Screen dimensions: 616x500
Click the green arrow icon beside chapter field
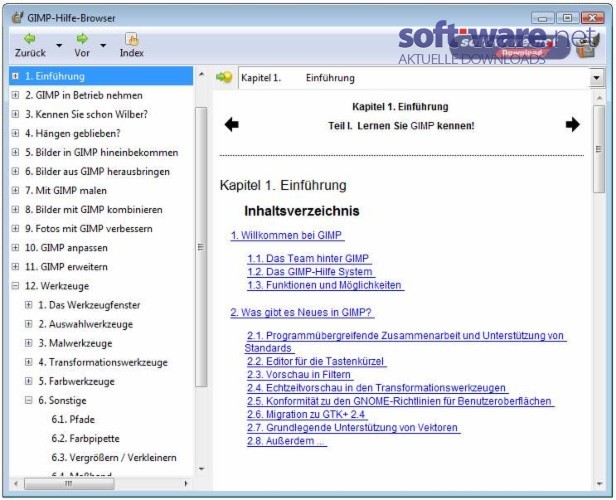click(224, 77)
